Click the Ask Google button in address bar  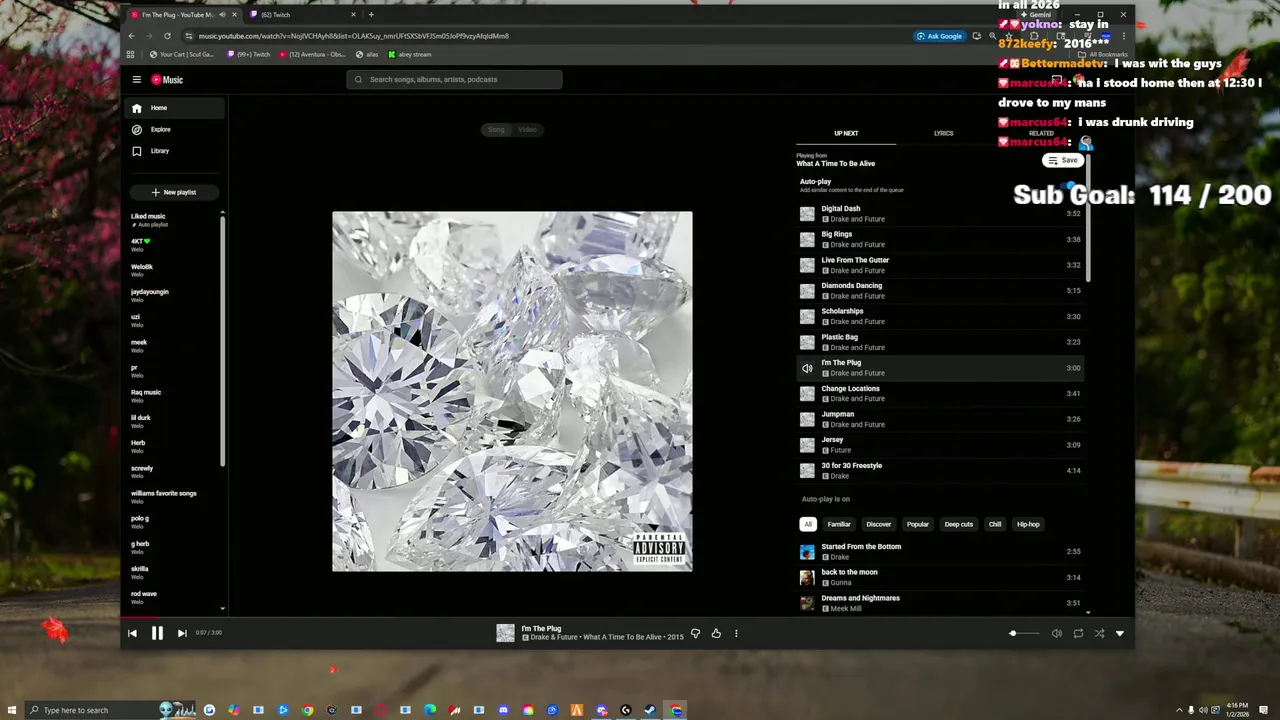click(940, 36)
